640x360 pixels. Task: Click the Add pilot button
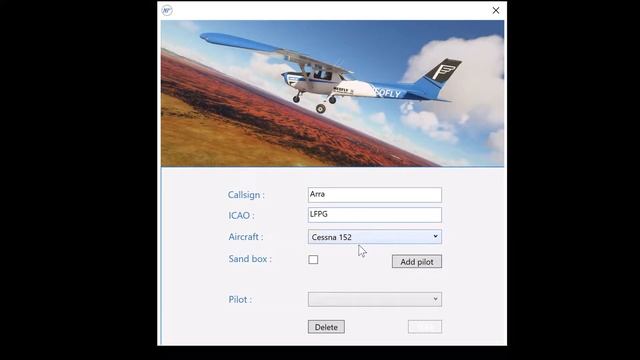tap(417, 262)
